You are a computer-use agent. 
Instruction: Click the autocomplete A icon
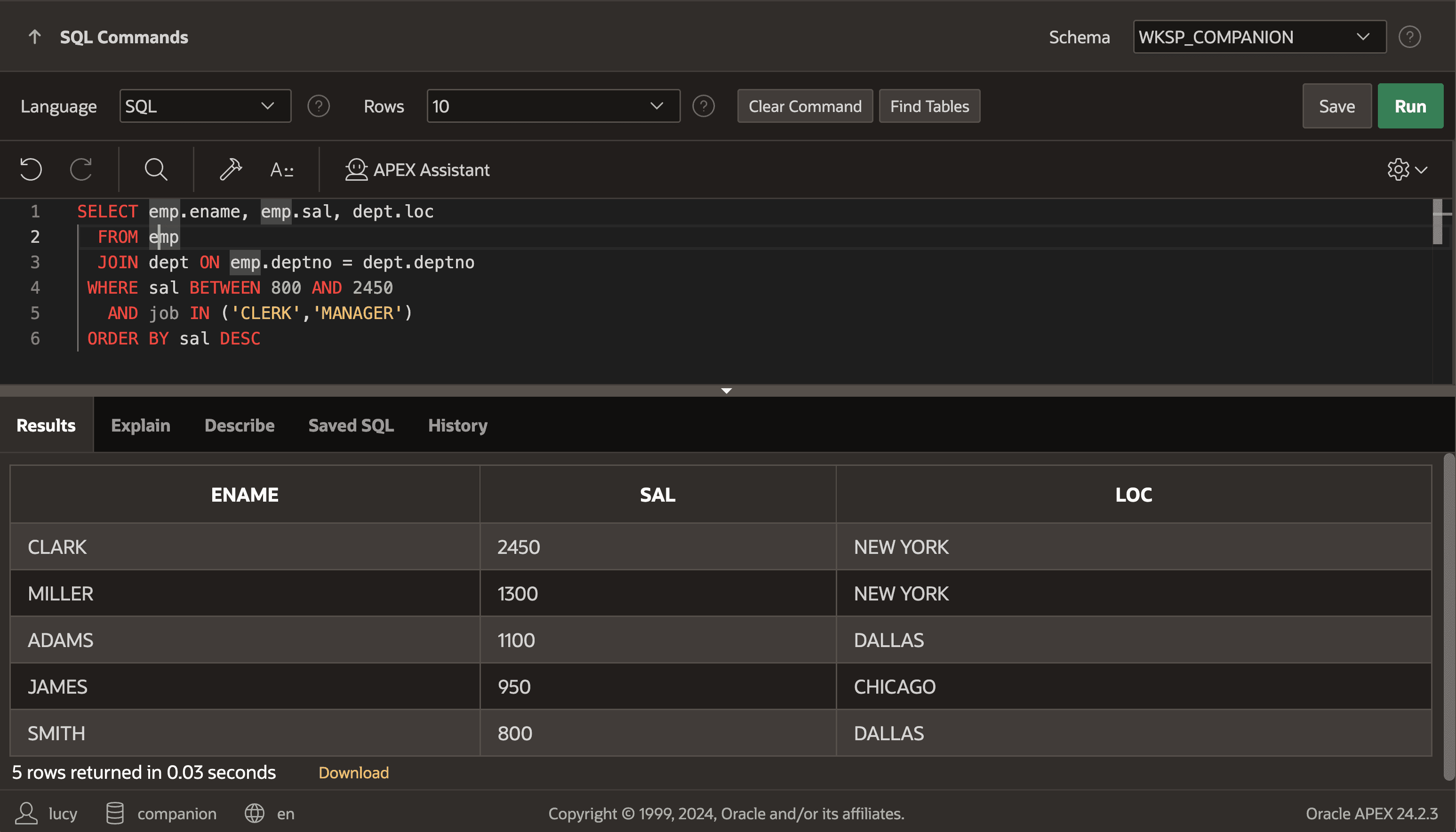point(282,170)
